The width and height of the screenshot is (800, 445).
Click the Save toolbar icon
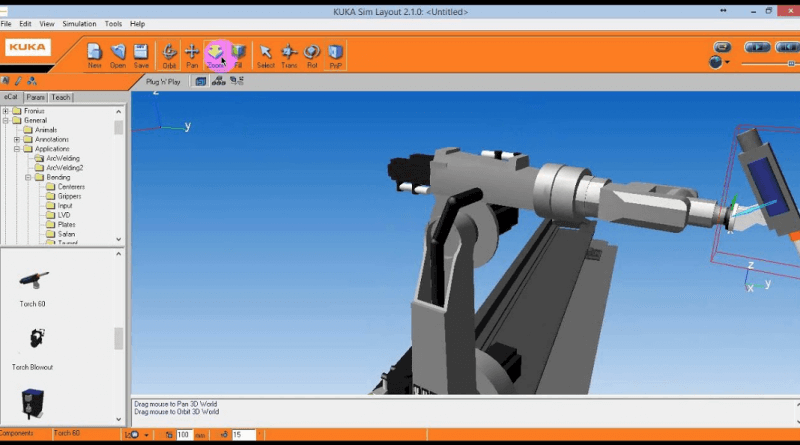pos(141,53)
